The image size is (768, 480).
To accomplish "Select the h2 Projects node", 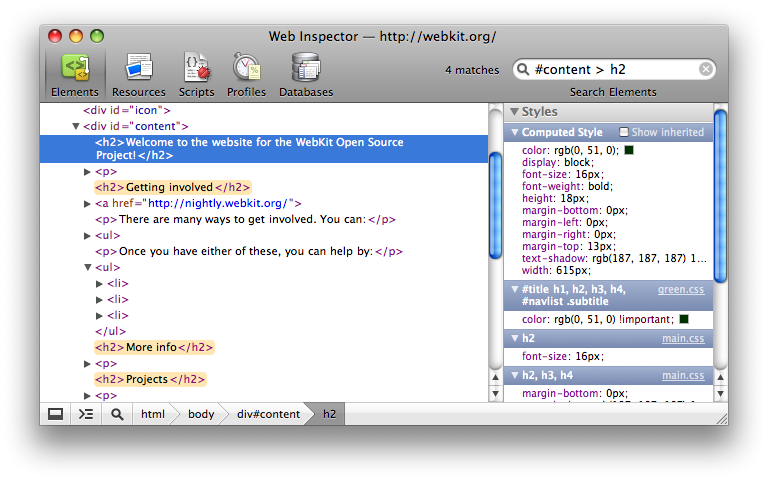I will [150, 379].
